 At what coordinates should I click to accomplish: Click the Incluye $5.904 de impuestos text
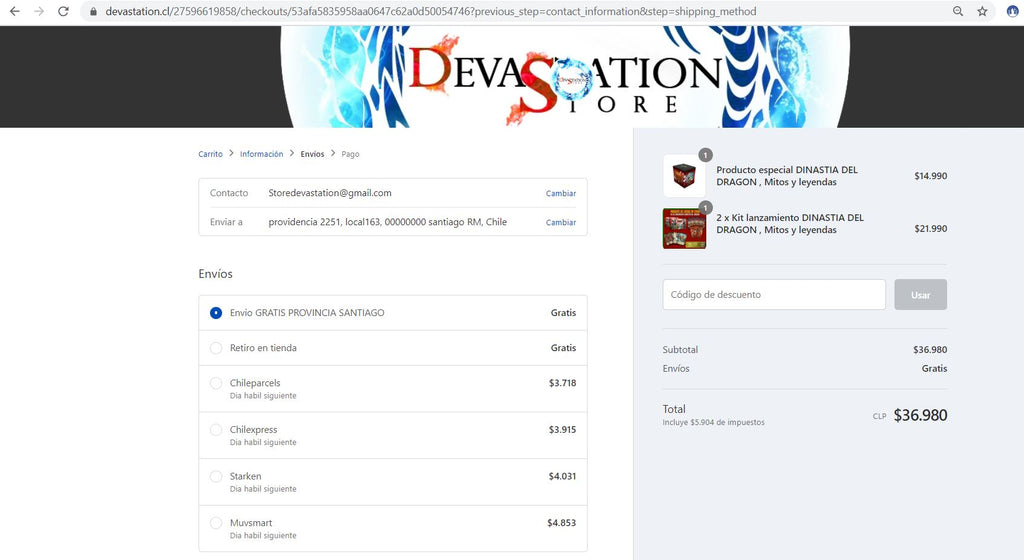[713, 422]
